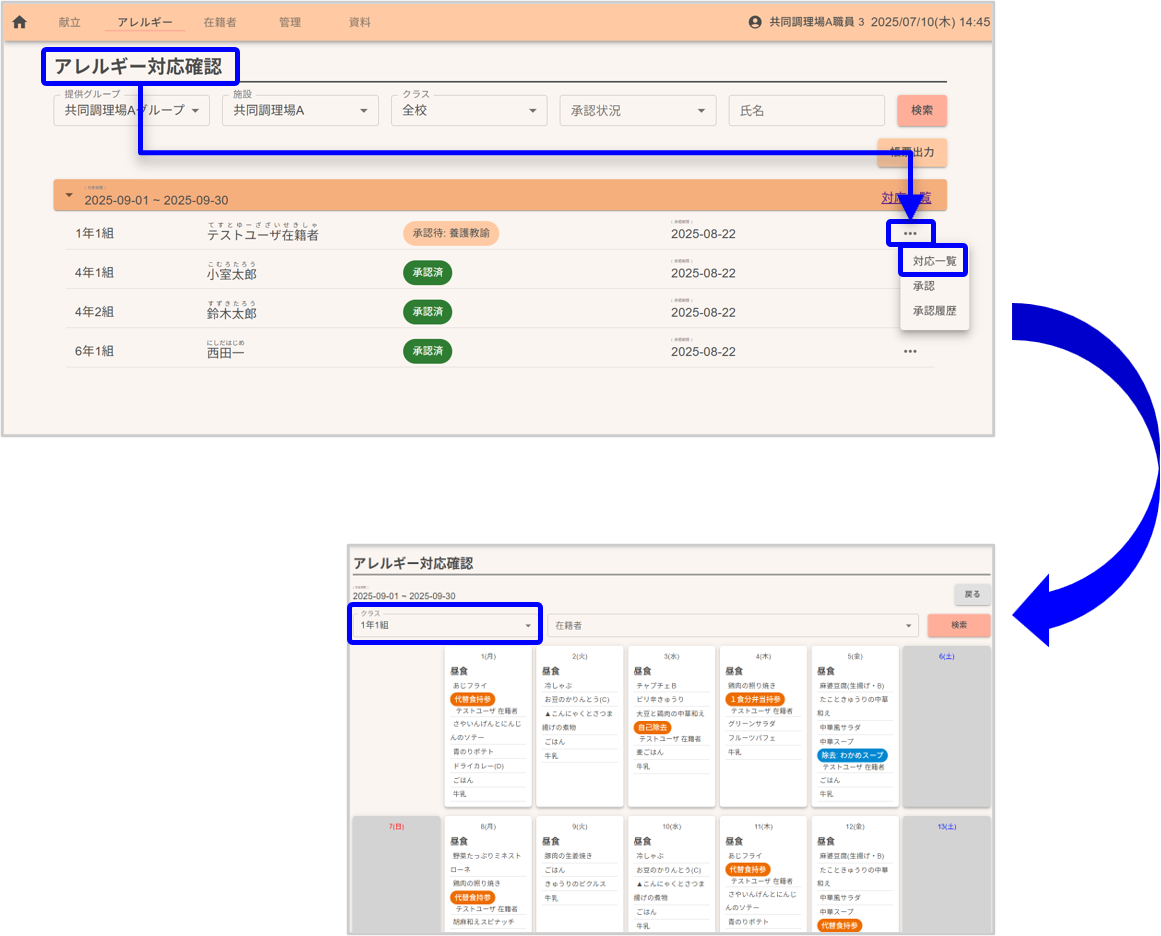Screen dimensions: 1161x936
Task: Open the 資料 tab
Action: 360,22
